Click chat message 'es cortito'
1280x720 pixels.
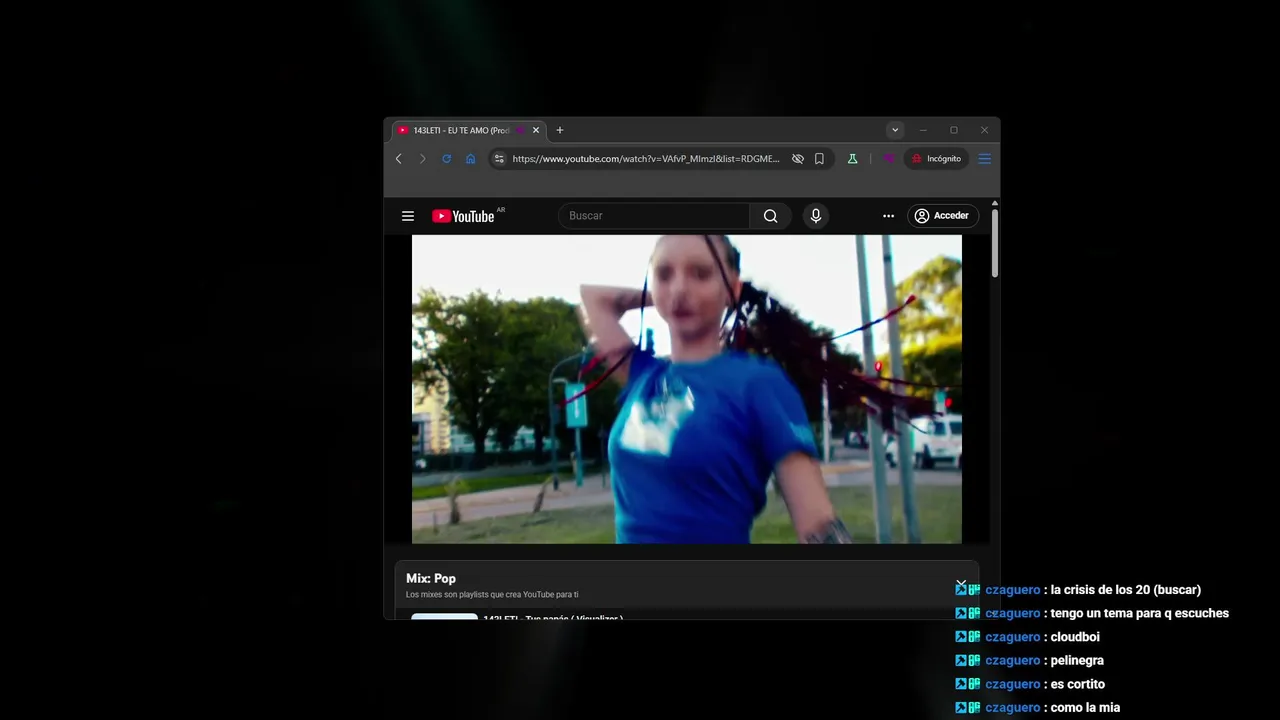coord(1078,685)
